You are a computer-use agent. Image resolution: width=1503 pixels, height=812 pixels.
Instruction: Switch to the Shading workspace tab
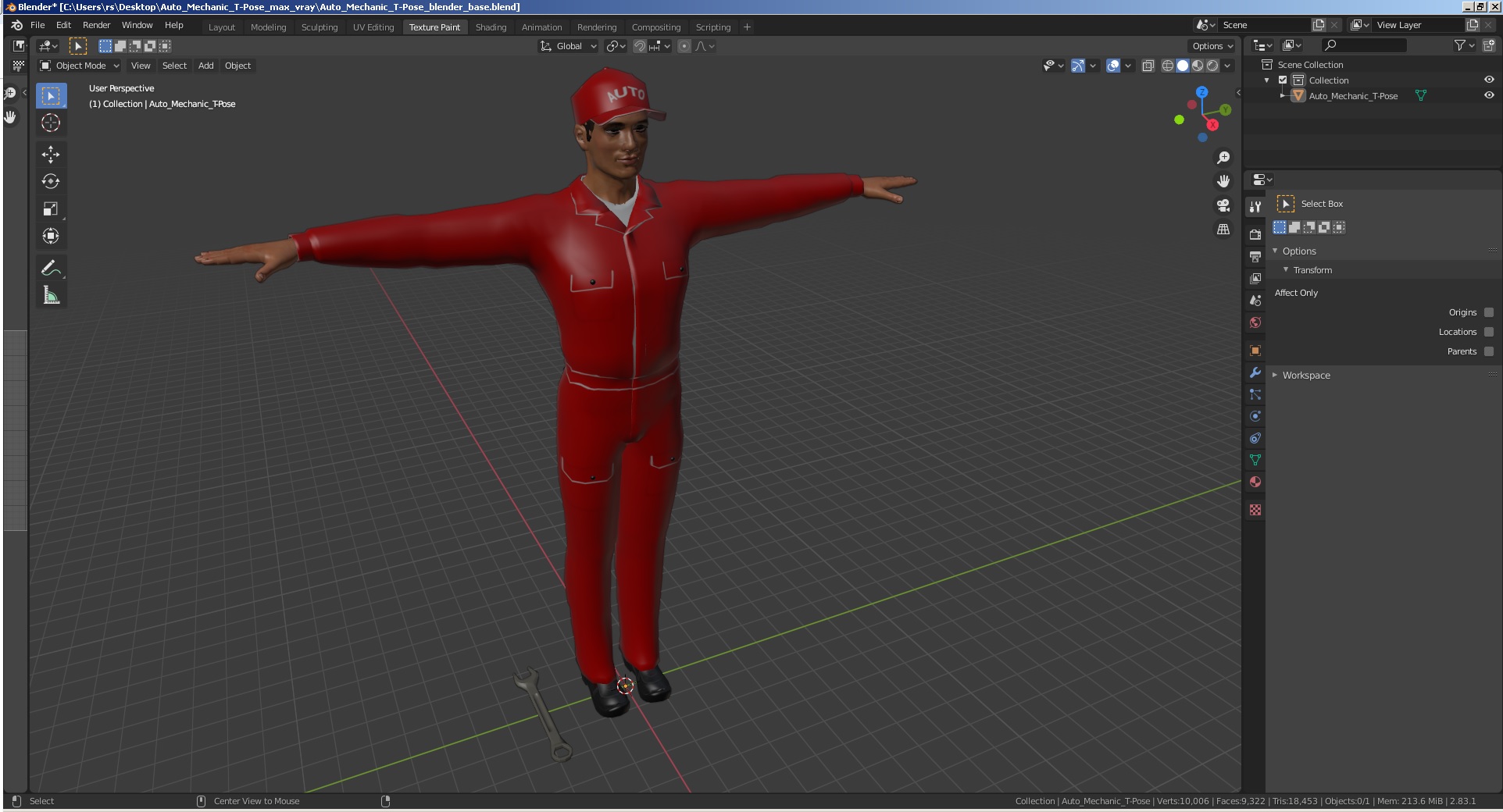[491, 27]
